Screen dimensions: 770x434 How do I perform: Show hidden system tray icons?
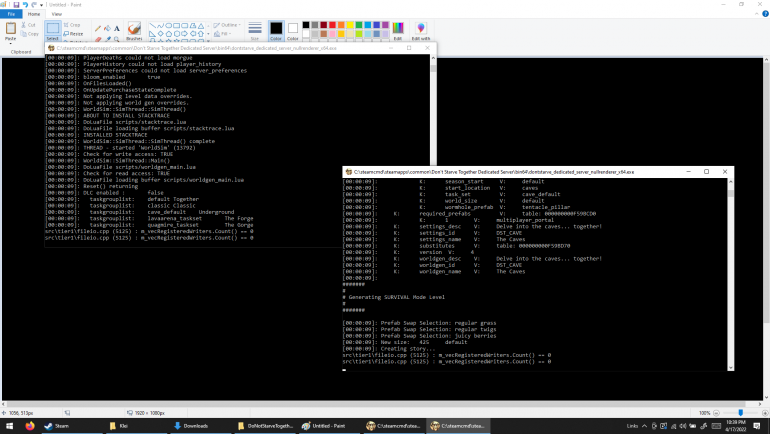point(644,426)
